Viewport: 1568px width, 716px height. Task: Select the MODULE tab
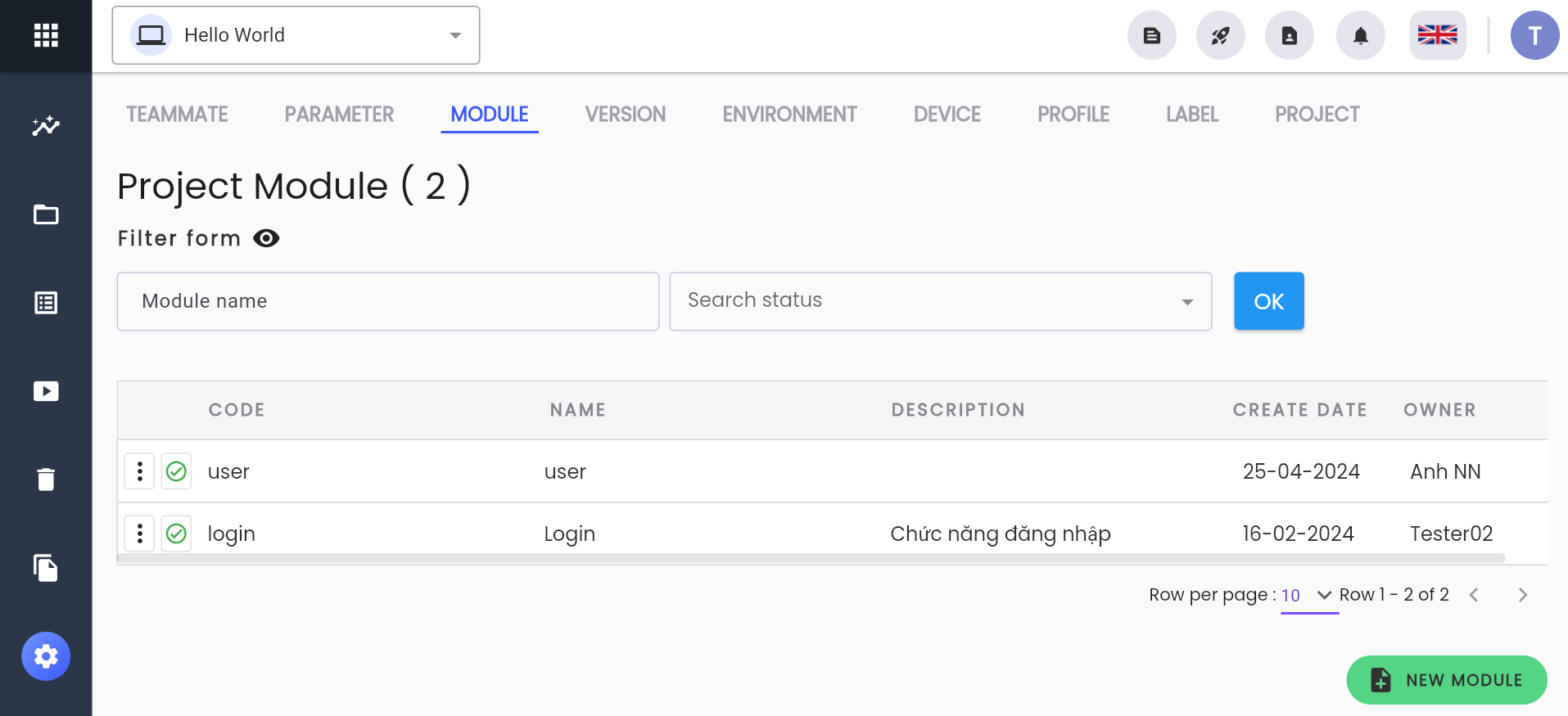490,115
